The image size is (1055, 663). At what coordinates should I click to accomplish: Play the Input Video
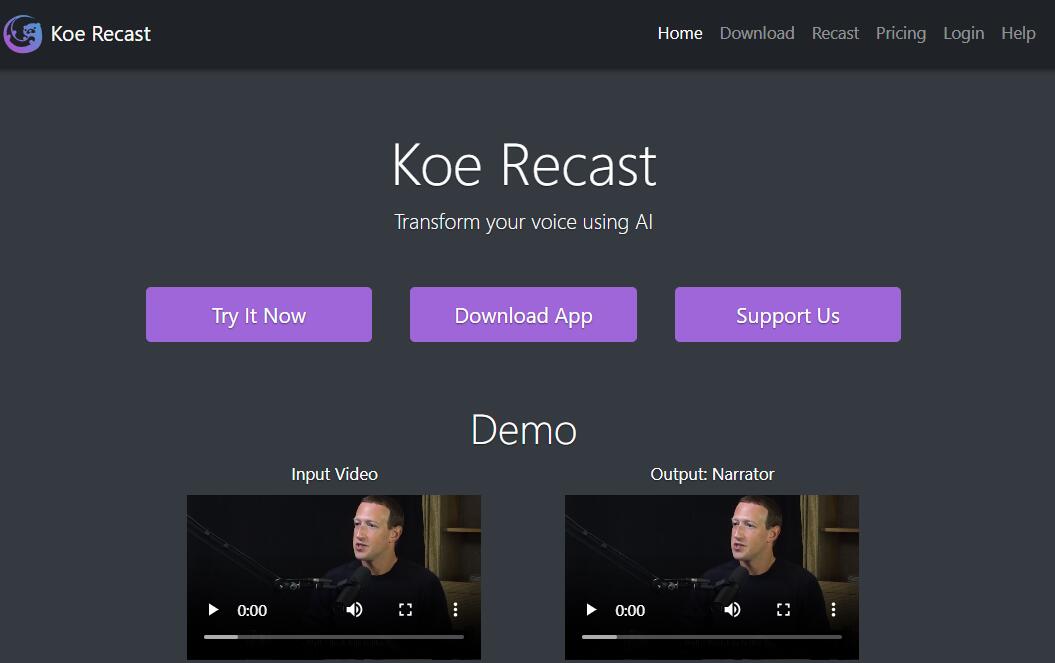point(213,610)
